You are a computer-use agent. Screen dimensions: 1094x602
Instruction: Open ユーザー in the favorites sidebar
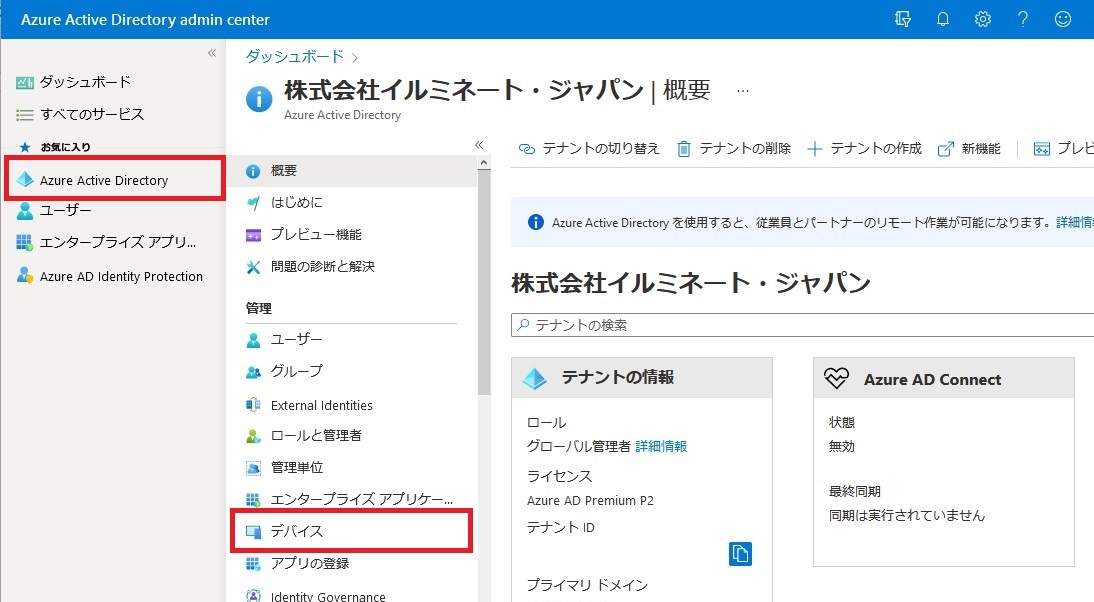(54, 211)
